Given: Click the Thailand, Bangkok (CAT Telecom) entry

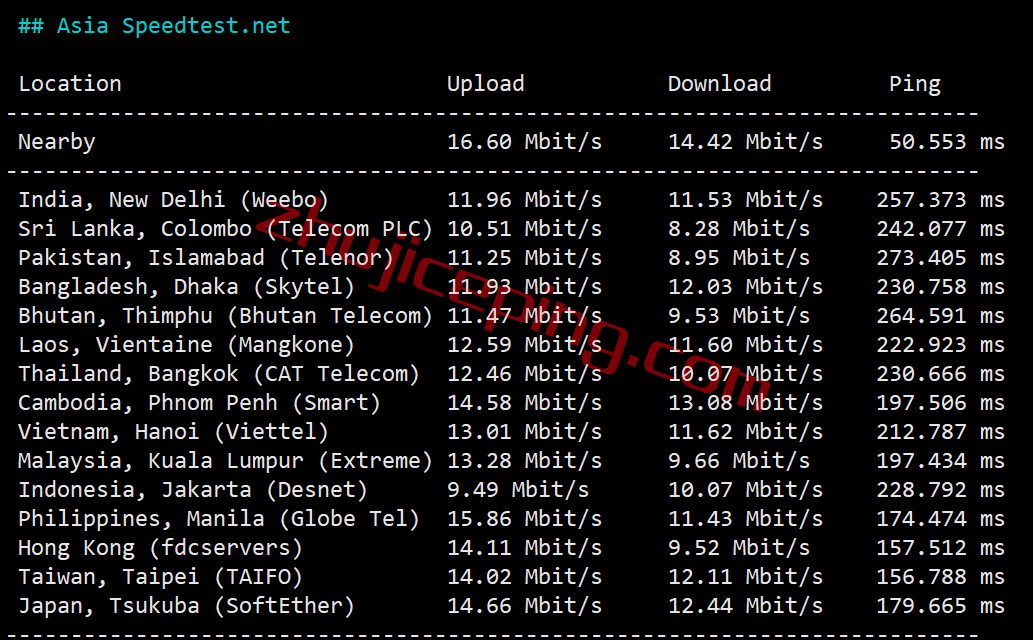Looking at the screenshot, I should tap(219, 374).
